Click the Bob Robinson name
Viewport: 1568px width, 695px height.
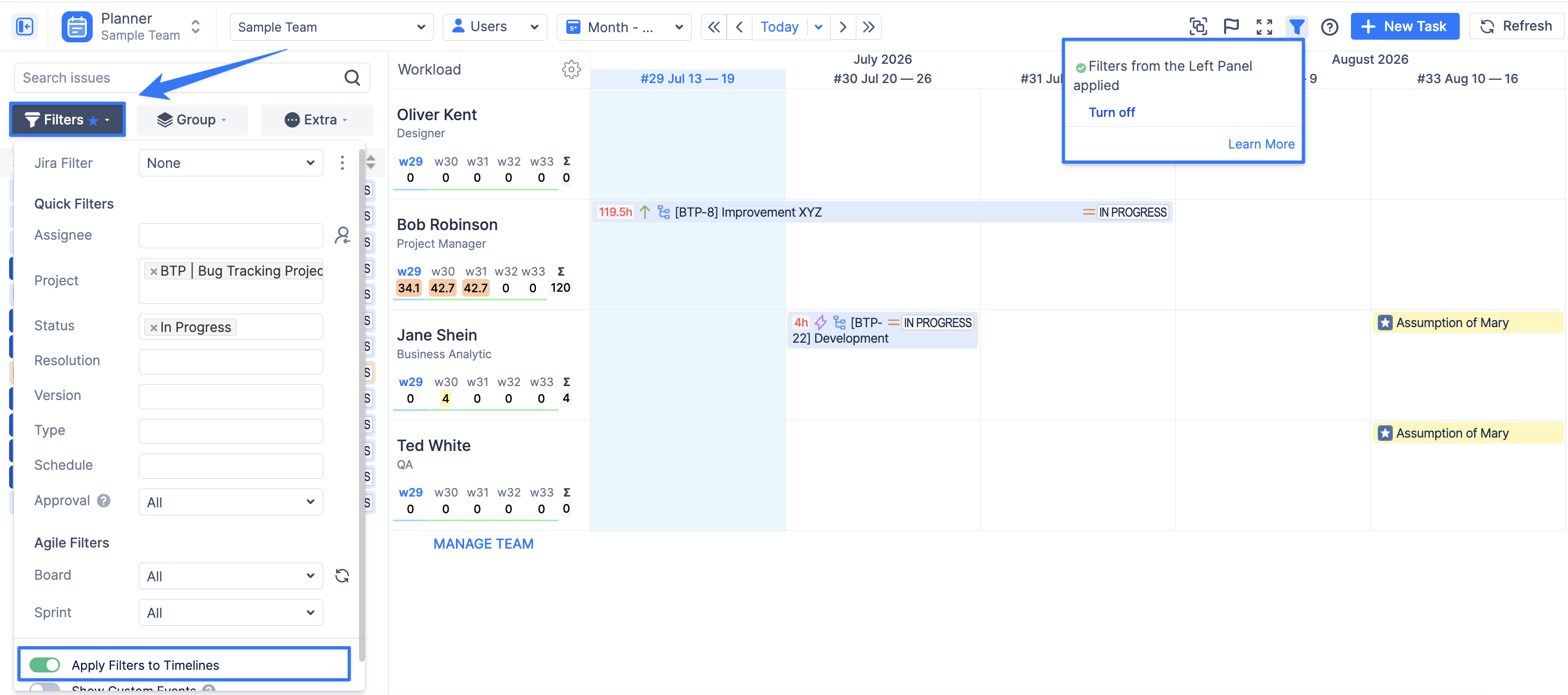[x=447, y=225]
